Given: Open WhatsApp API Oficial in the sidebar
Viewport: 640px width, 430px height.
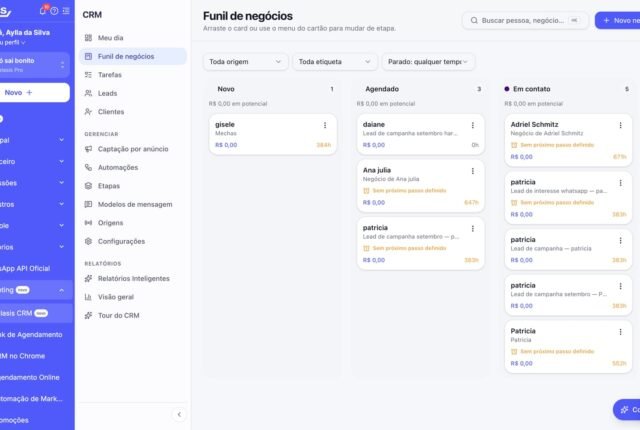Looking at the screenshot, I should coord(36,268).
